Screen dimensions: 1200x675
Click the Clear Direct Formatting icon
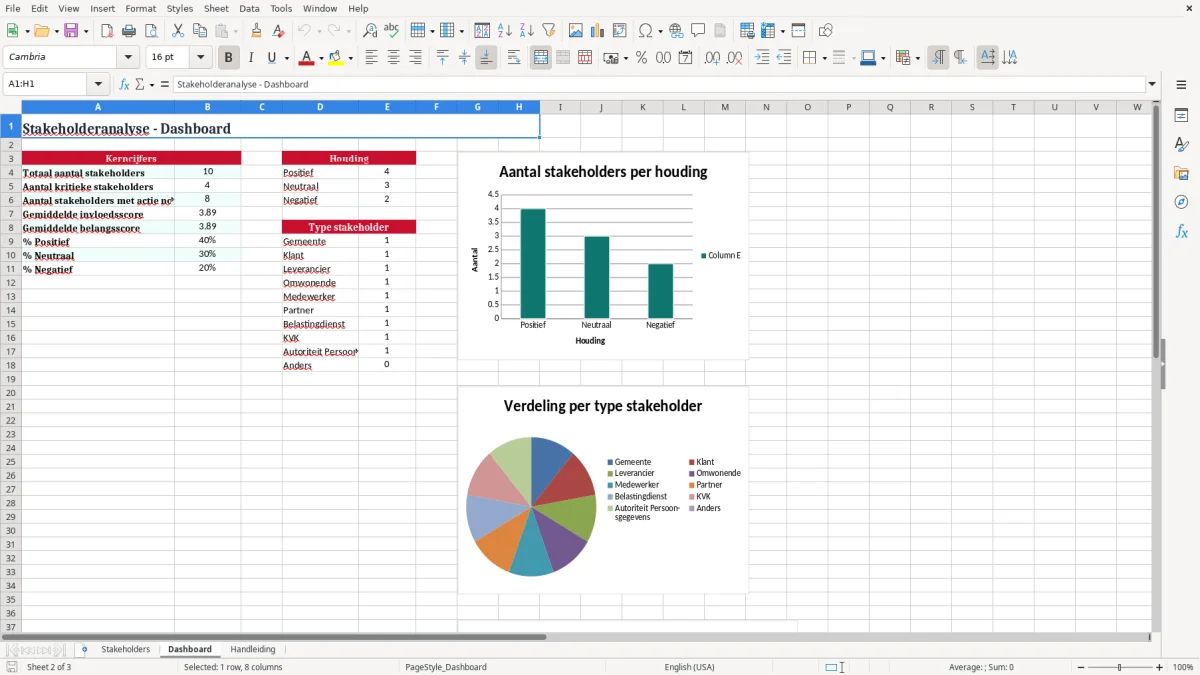click(279, 31)
